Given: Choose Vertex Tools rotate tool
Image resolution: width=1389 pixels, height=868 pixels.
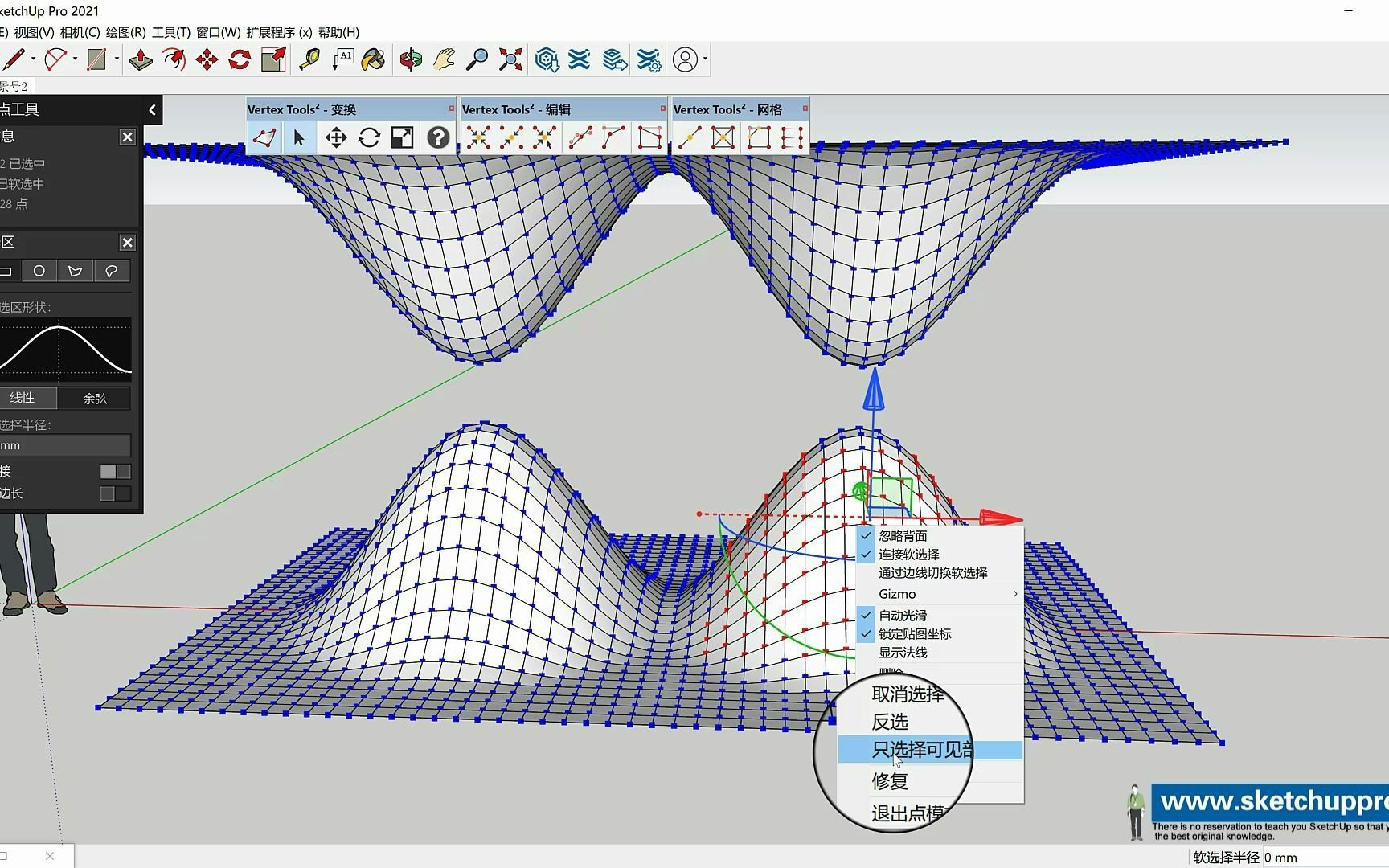Looking at the screenshot, I should click(x=369, y=137).
